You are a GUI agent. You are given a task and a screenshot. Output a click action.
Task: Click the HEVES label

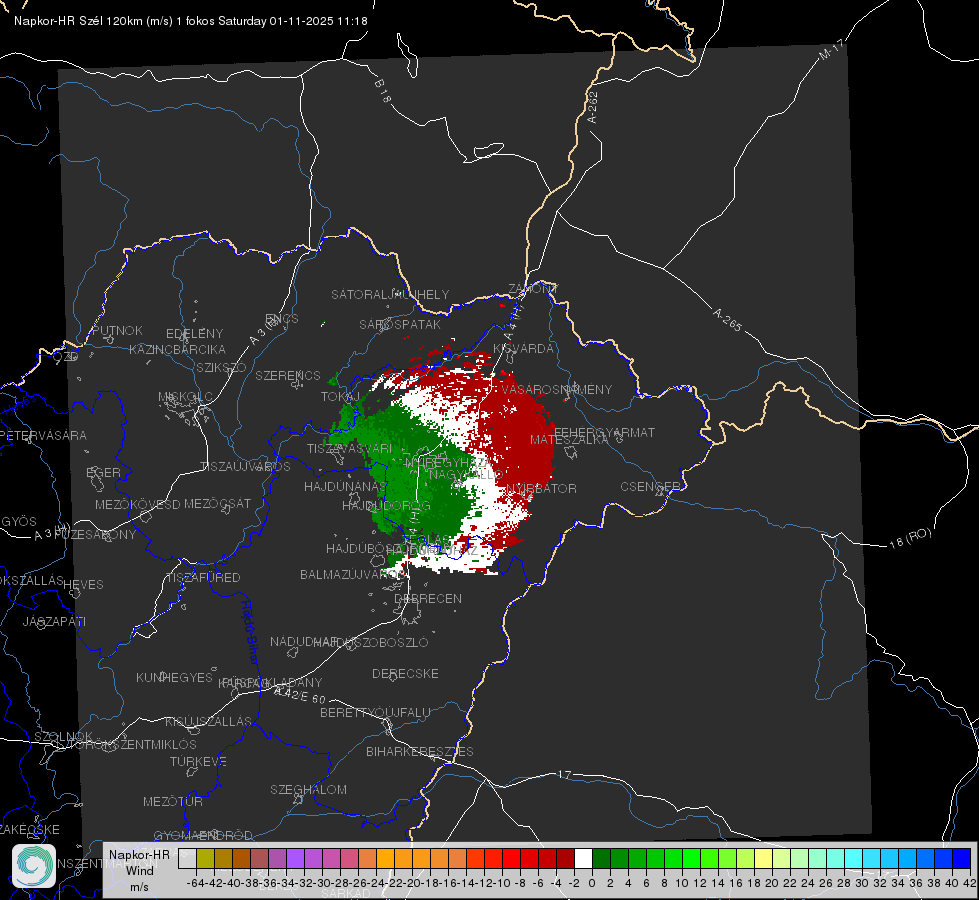click(83, 585)
